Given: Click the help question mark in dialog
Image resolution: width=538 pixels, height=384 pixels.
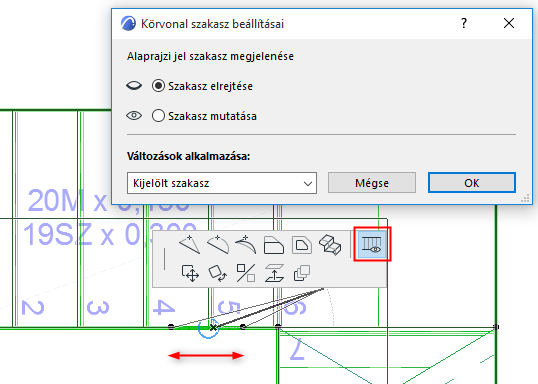Looking at the screenshot, I should (464, 23).
